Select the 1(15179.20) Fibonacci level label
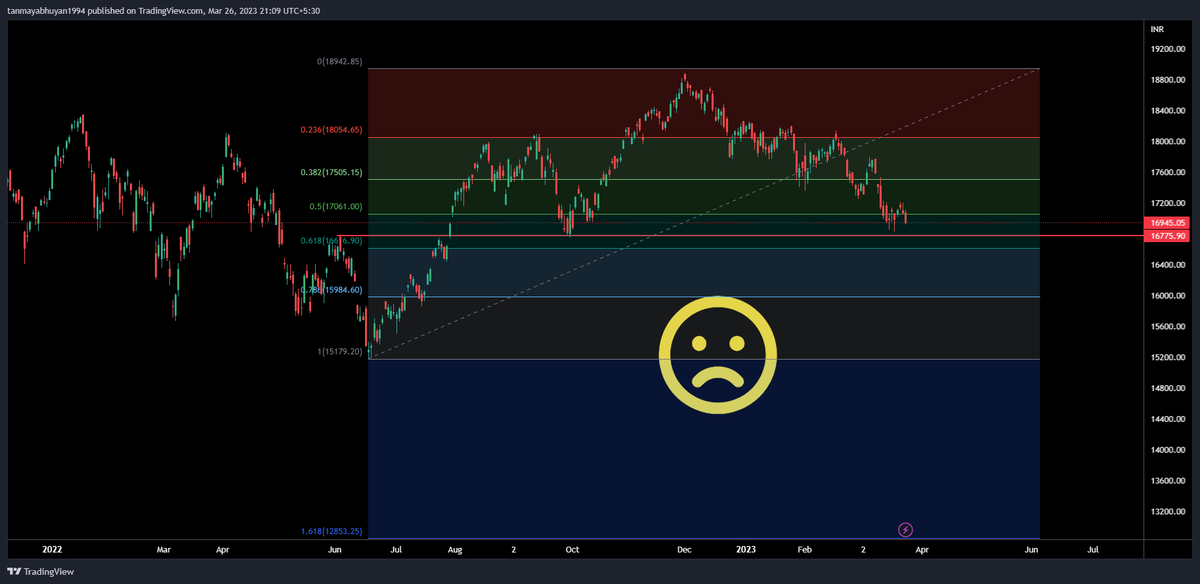The image size is (1200, 584). click(339, 352)
